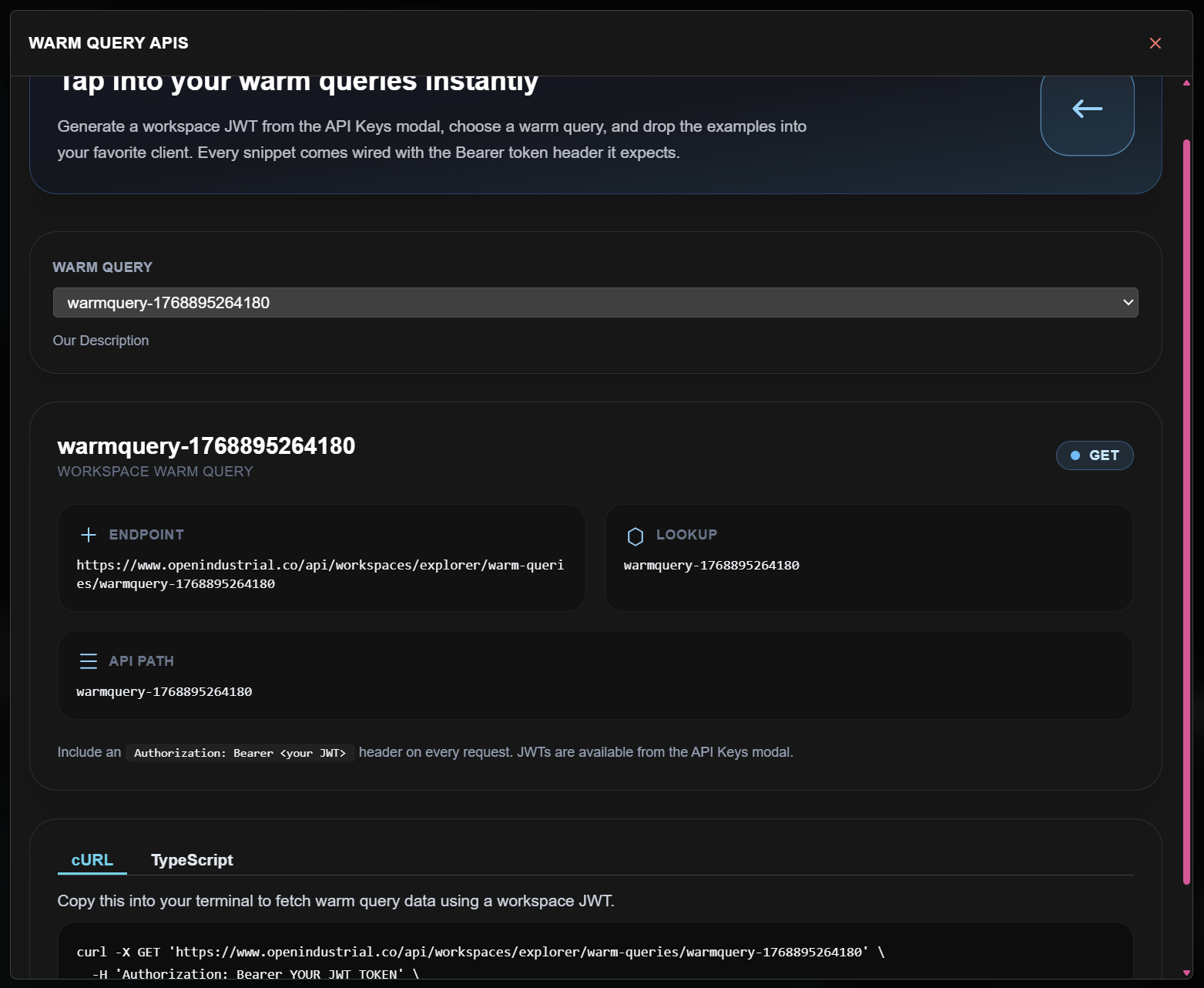Click the Authorization Bearer header code snippet
Screen dimensions: 1204x988
click(x=240, y=753)
